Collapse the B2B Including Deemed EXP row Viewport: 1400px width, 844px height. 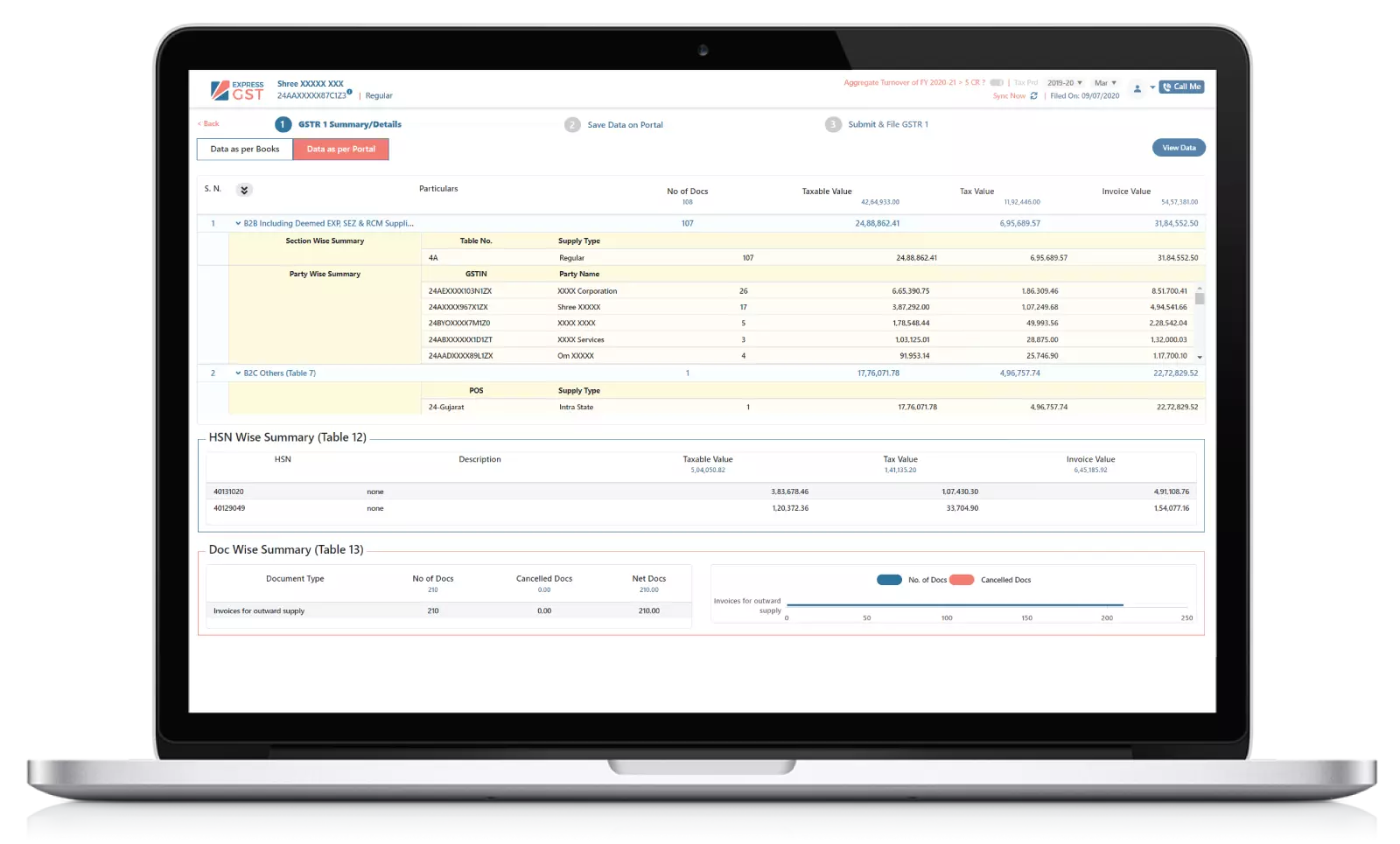(238, 224)
